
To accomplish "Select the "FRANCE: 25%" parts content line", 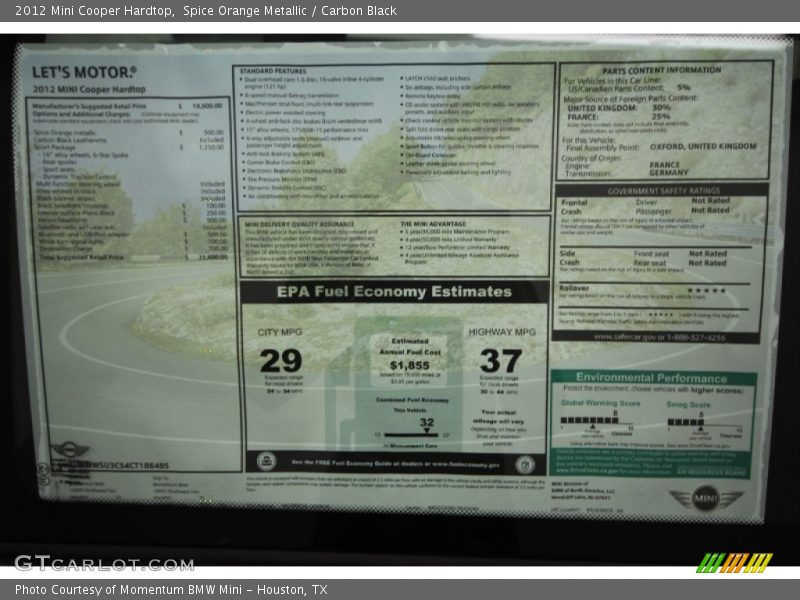I will click(x=619, y=116).
